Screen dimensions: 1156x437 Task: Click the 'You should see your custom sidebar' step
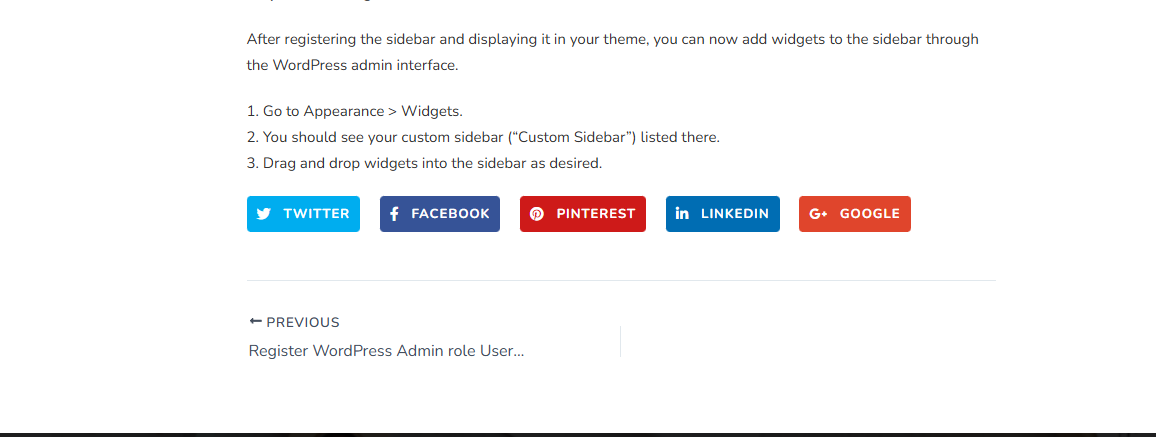[x=484, y=137]
